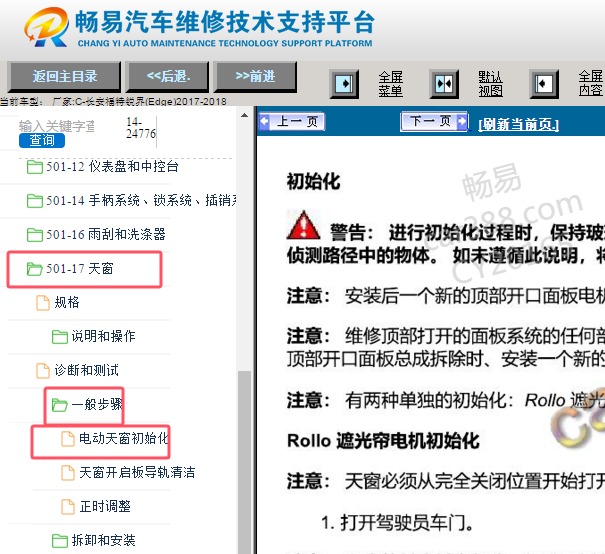Go to previous page with 上一页
This screenshot has width=605, height=554.
(x=292, y=122)
